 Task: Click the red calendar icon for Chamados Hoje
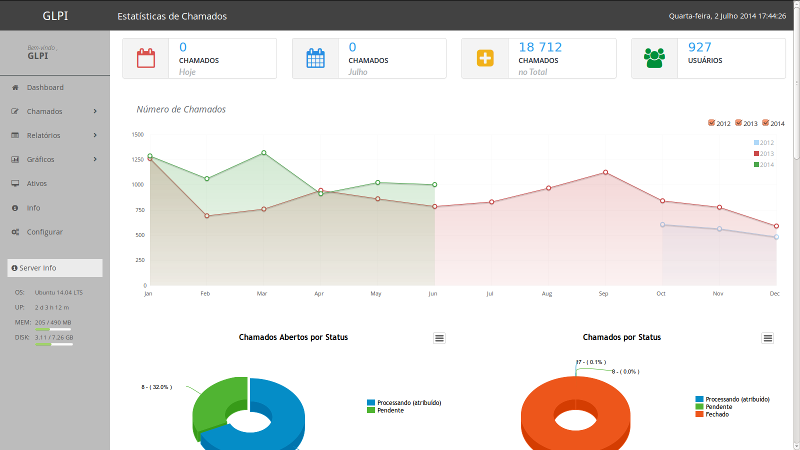[x=146, y=58]
